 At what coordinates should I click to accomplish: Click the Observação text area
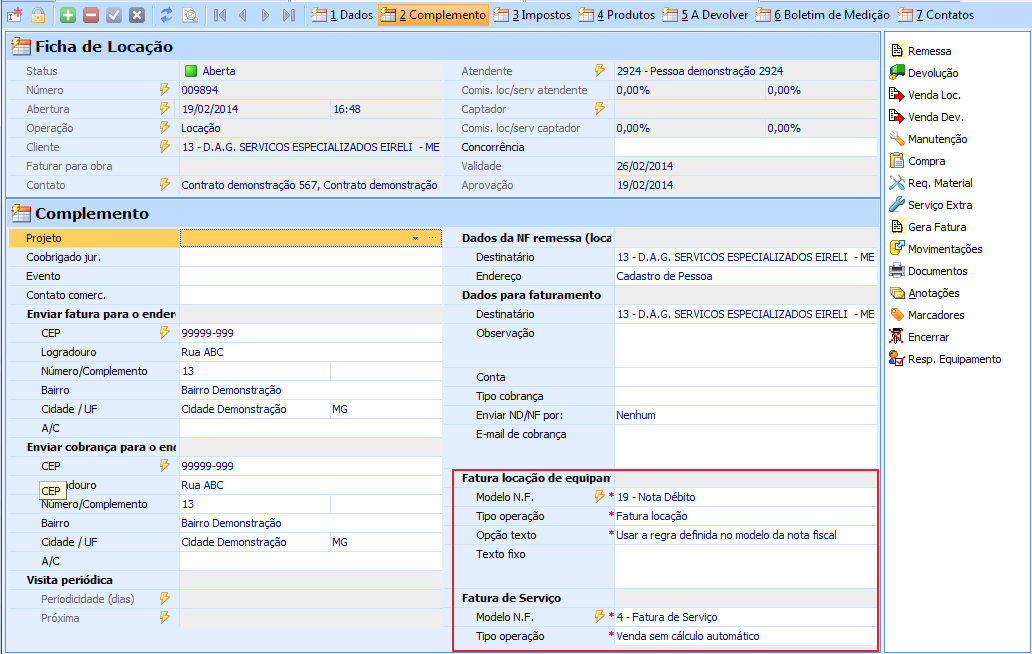coord(746,345)
